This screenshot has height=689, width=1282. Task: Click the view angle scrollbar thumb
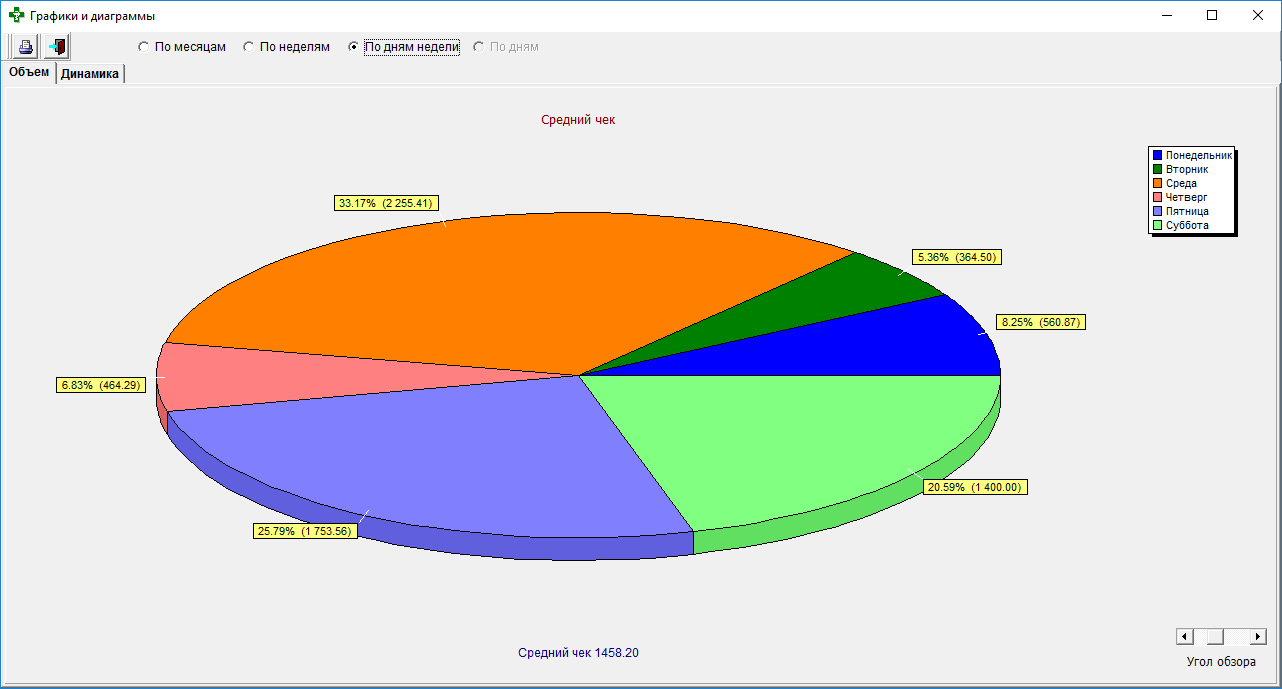(x=1215, y=637)
